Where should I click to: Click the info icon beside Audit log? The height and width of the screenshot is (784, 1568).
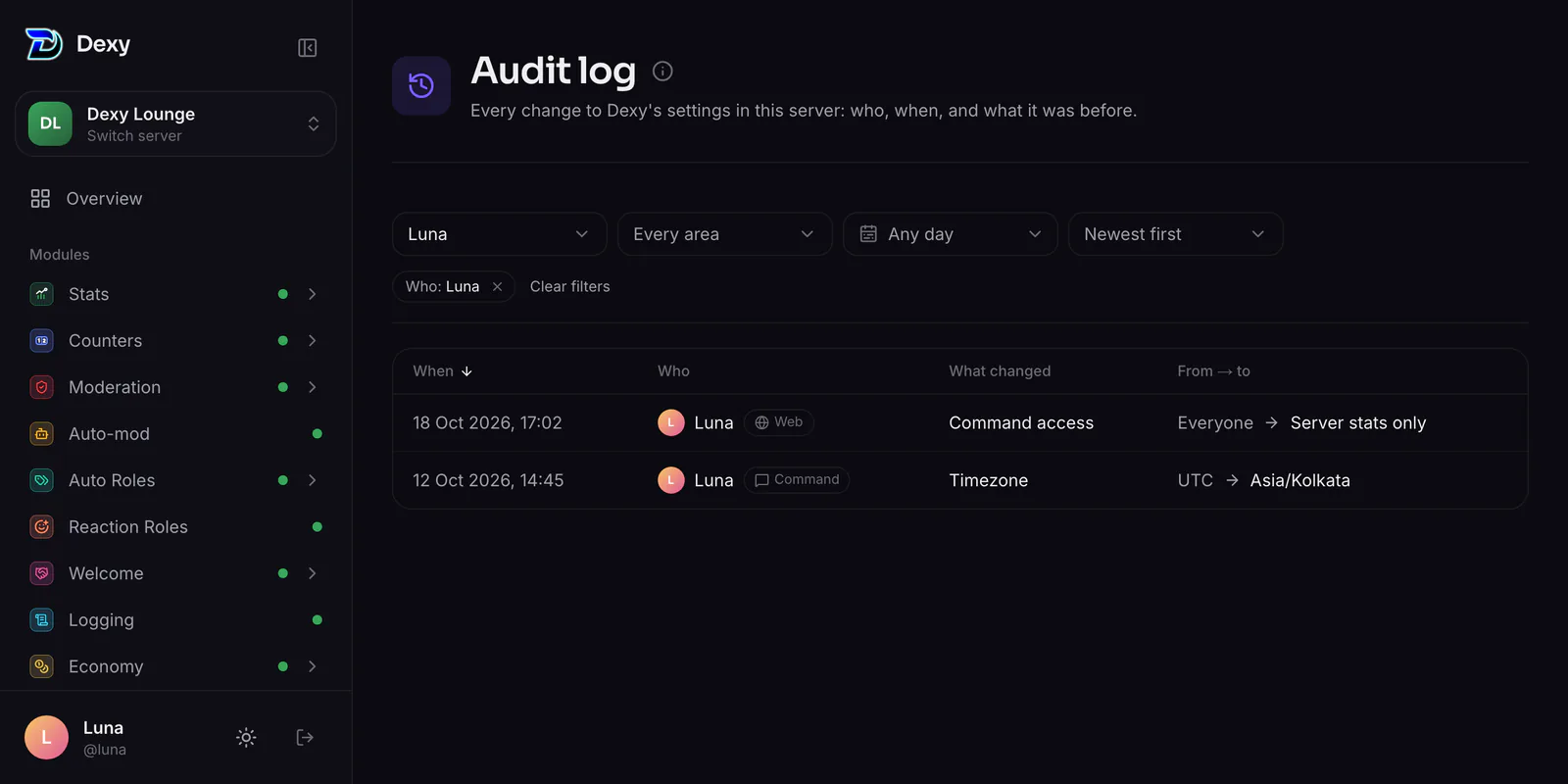click(x=662, y=72)
